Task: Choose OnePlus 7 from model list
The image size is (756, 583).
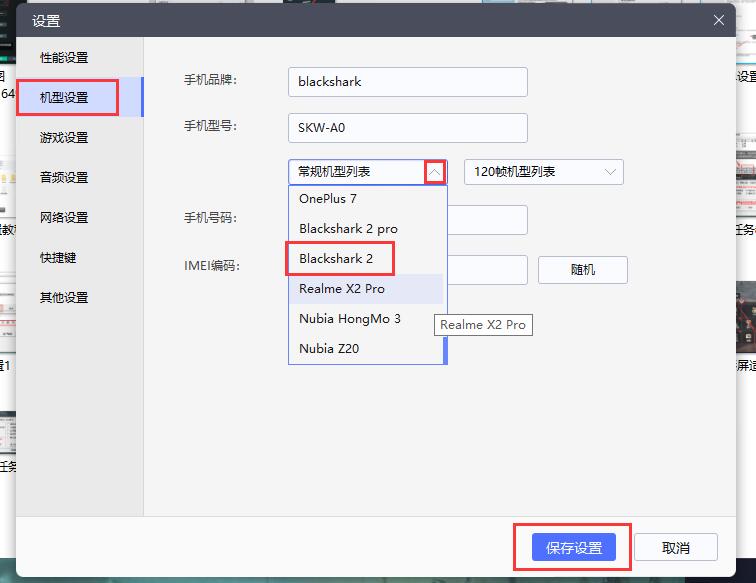Action: click(366, 199)
